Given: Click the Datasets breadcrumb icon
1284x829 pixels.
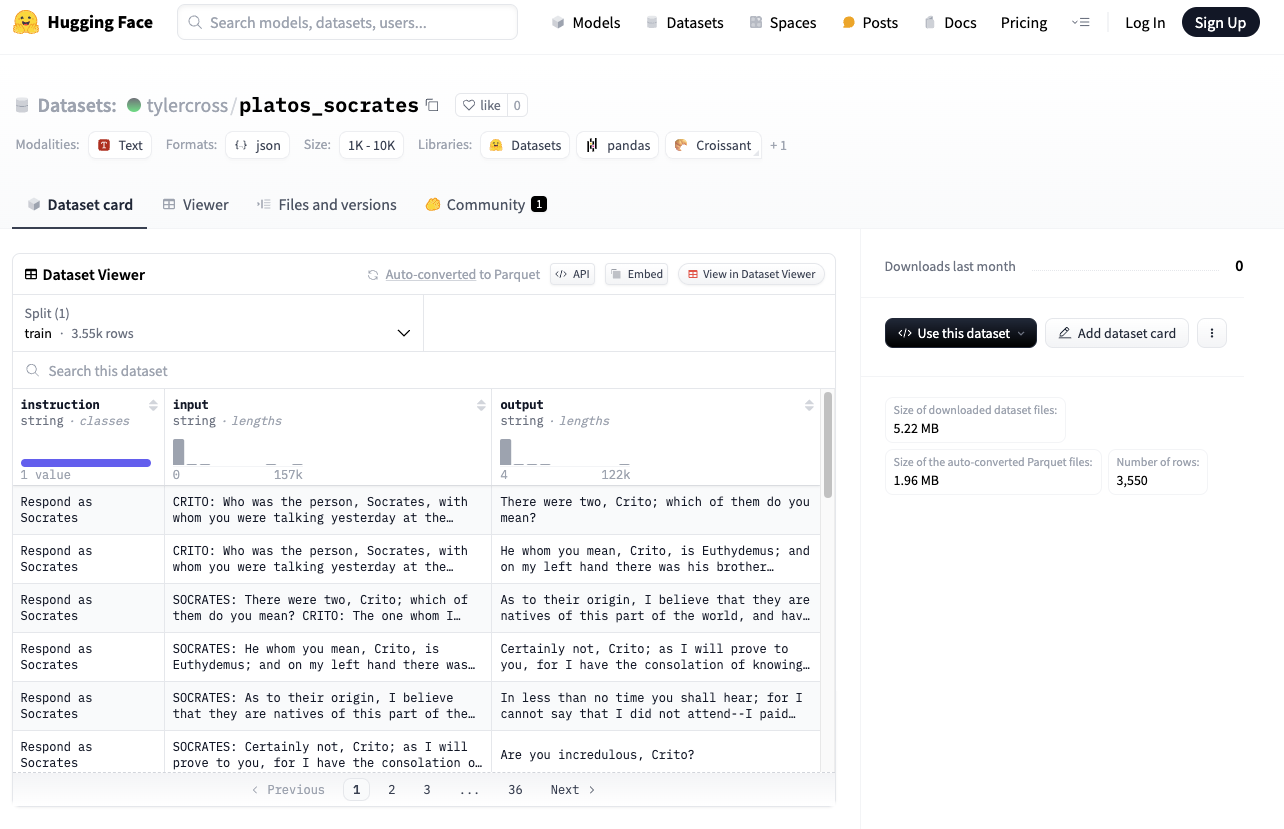Looking at the screenshot, I should tap(22, 105).
